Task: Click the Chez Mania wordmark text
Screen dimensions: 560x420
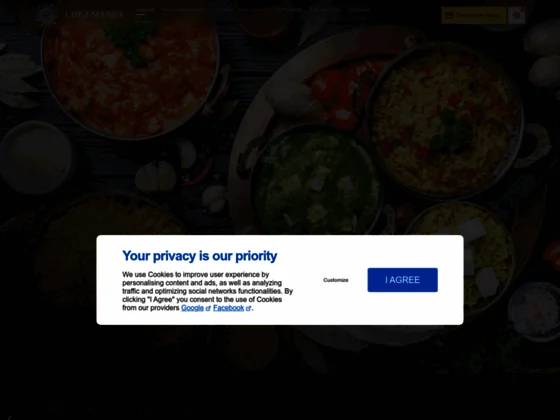Action: tap(94, 15)
